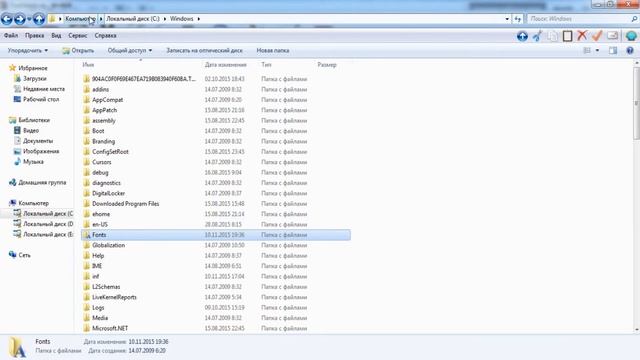
Task: Sort by the Дата изменения column header
Action: (226, 64)
